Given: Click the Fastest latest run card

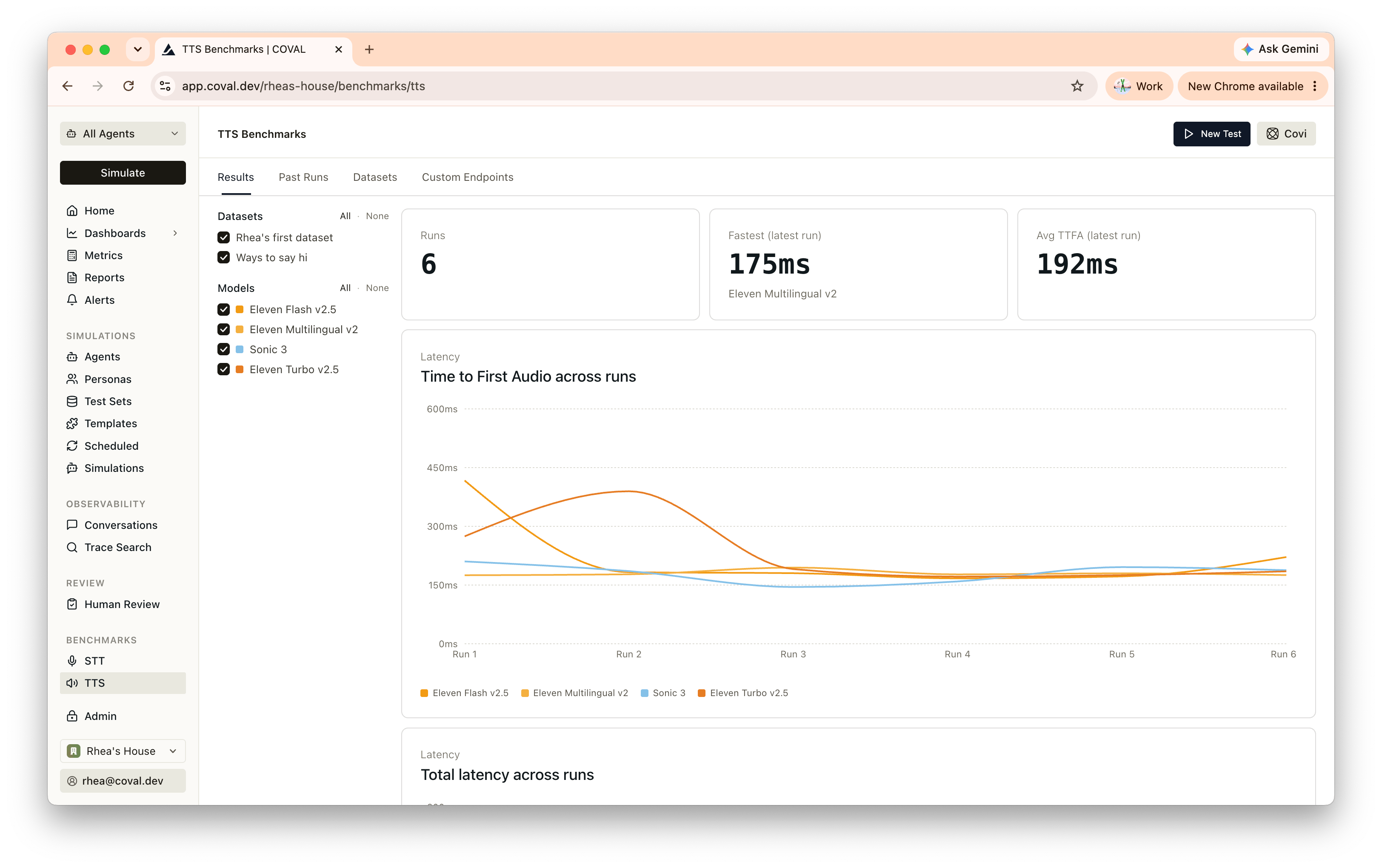Looking at the screenshot, I should point(858,265).
